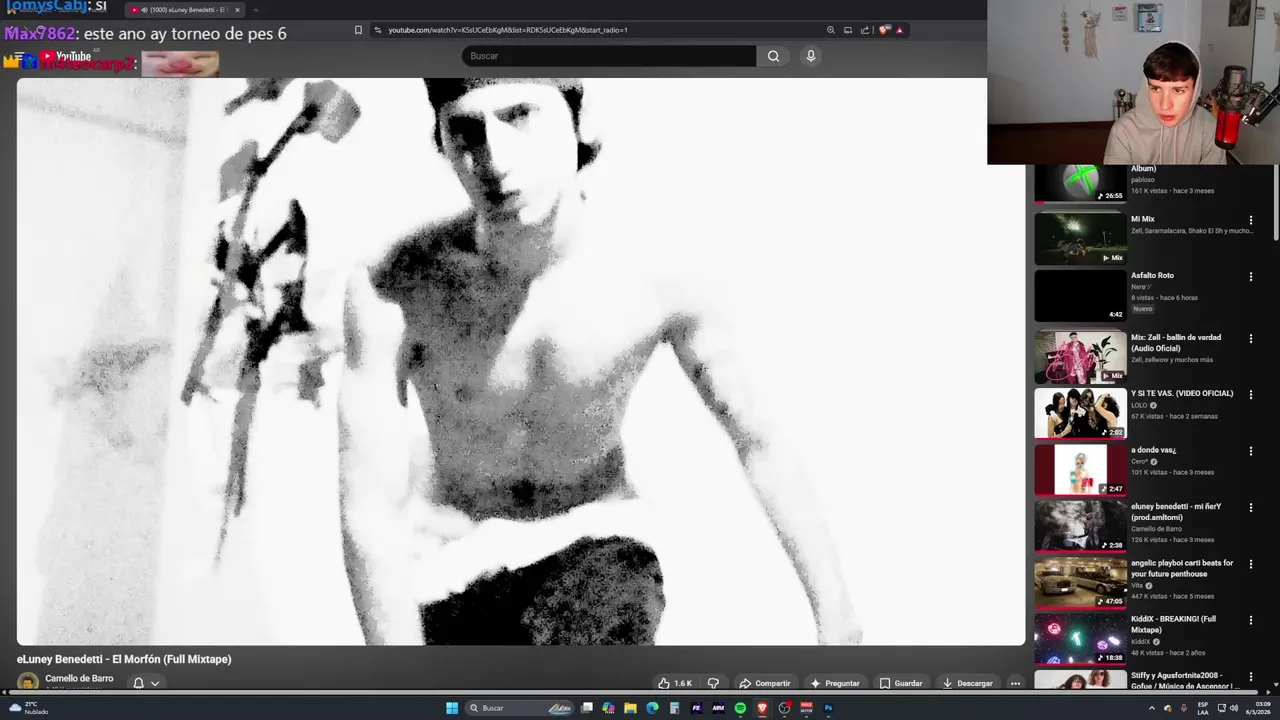Viewport: 1280px width, 720px height.
Task: Open Y SI TE VAS. (VIDEO OFICIAL) title
Action: [1182, 393]
